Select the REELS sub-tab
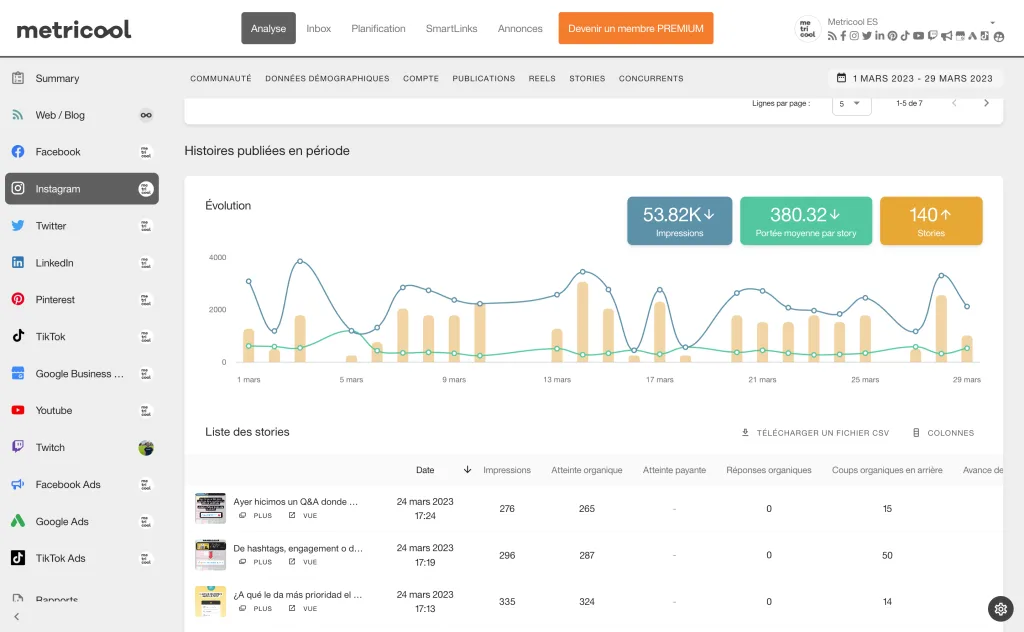Viewport: 1024px width, 632px height. pos(542,78)
